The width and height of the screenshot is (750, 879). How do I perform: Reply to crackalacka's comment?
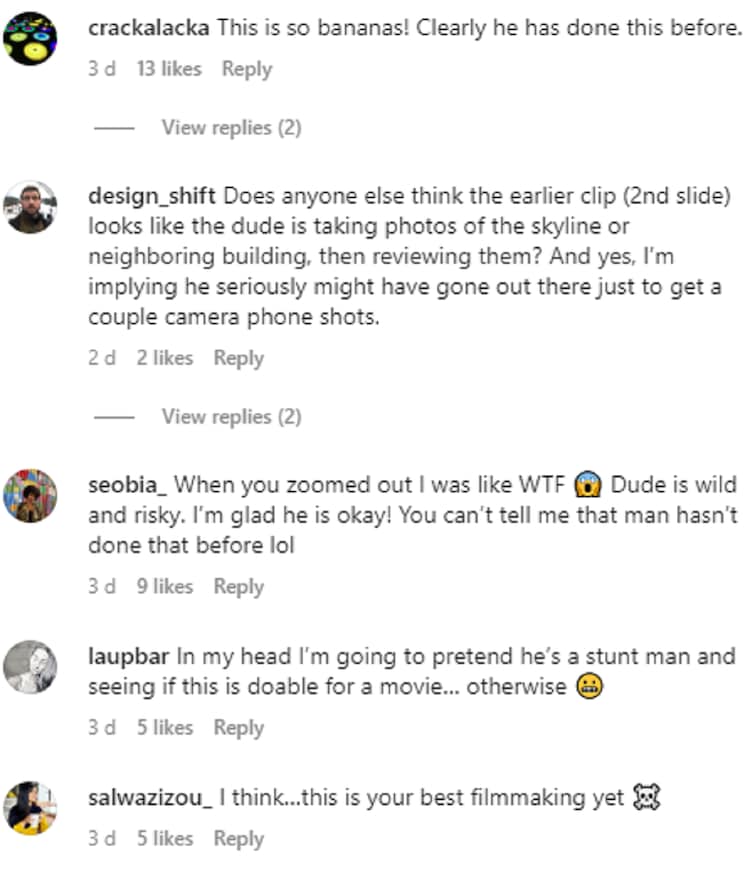[247, 69]
